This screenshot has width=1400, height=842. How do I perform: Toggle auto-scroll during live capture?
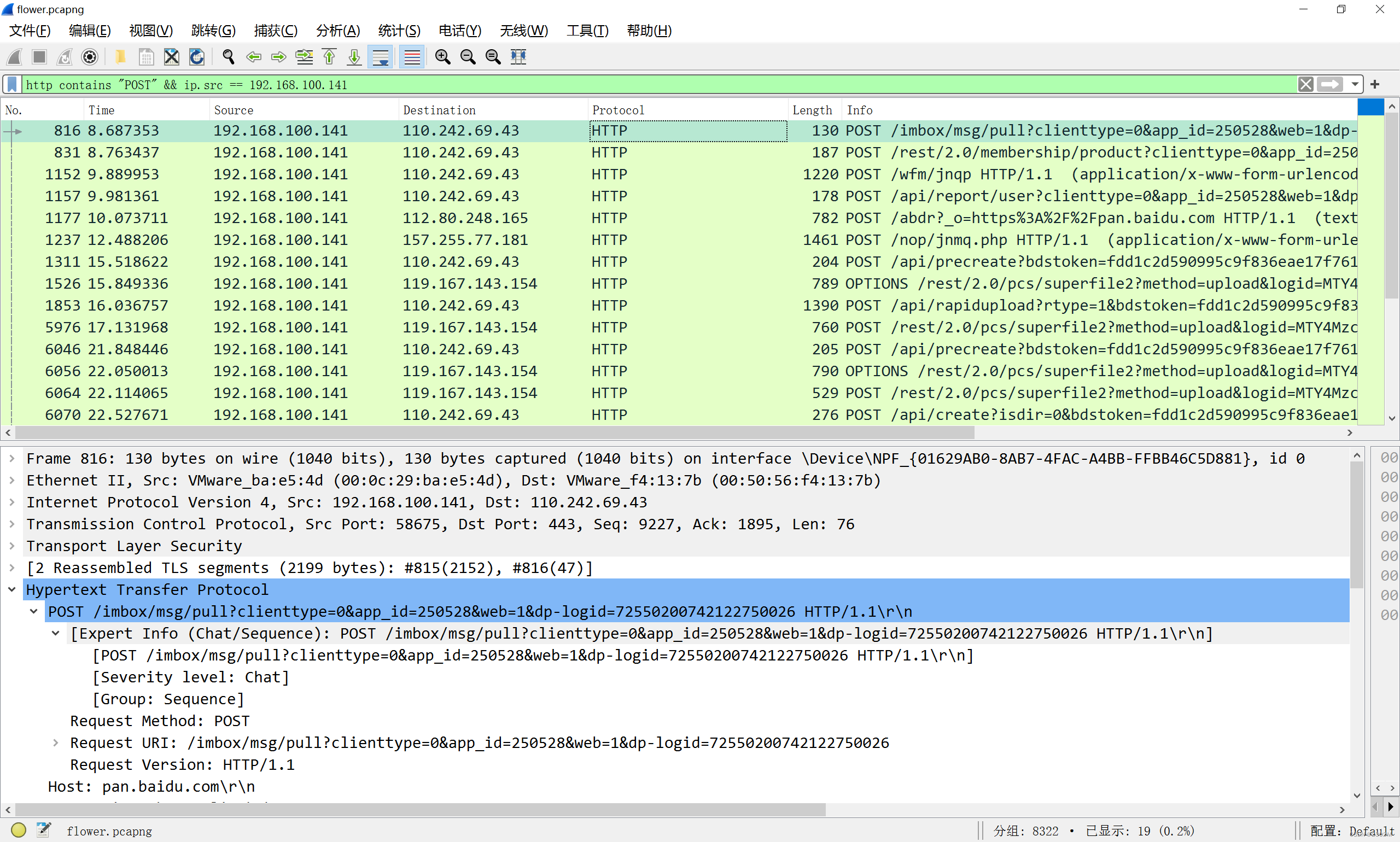tap(380, 57)
